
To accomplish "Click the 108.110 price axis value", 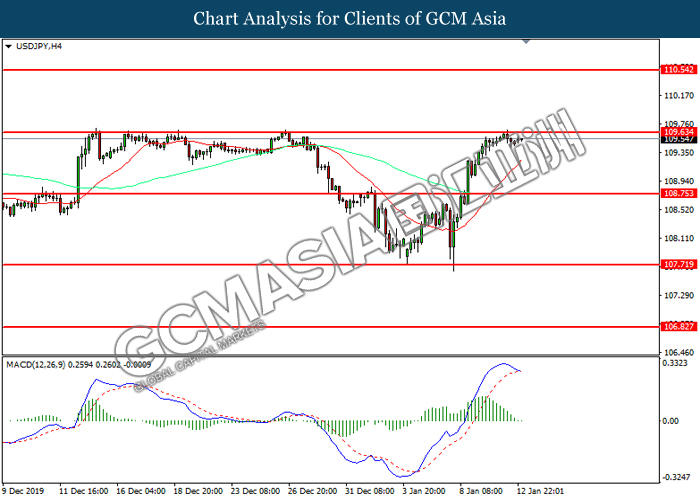I will click(679, 238).
